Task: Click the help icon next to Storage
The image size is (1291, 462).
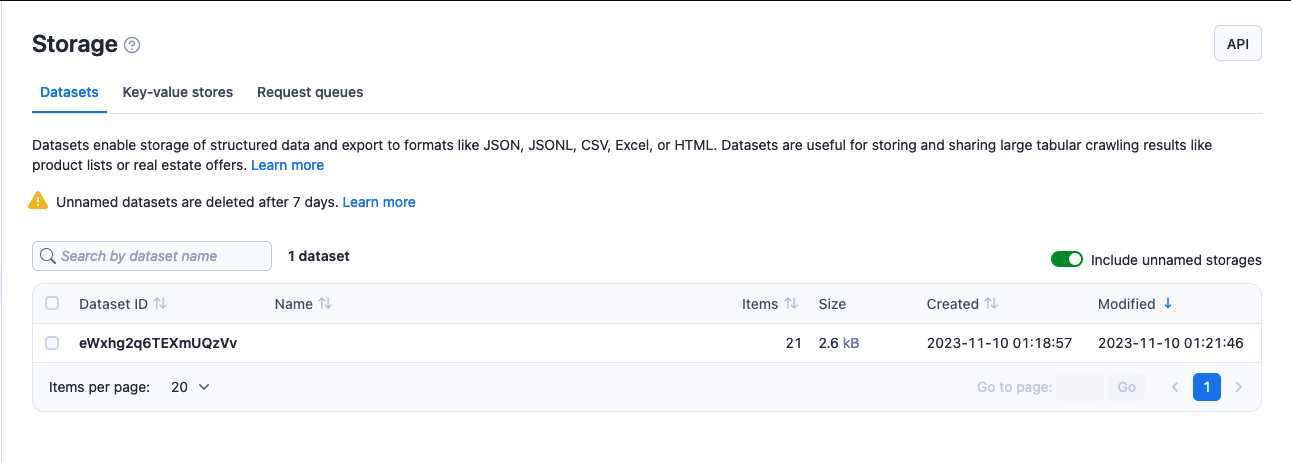Action: point(132,45)
